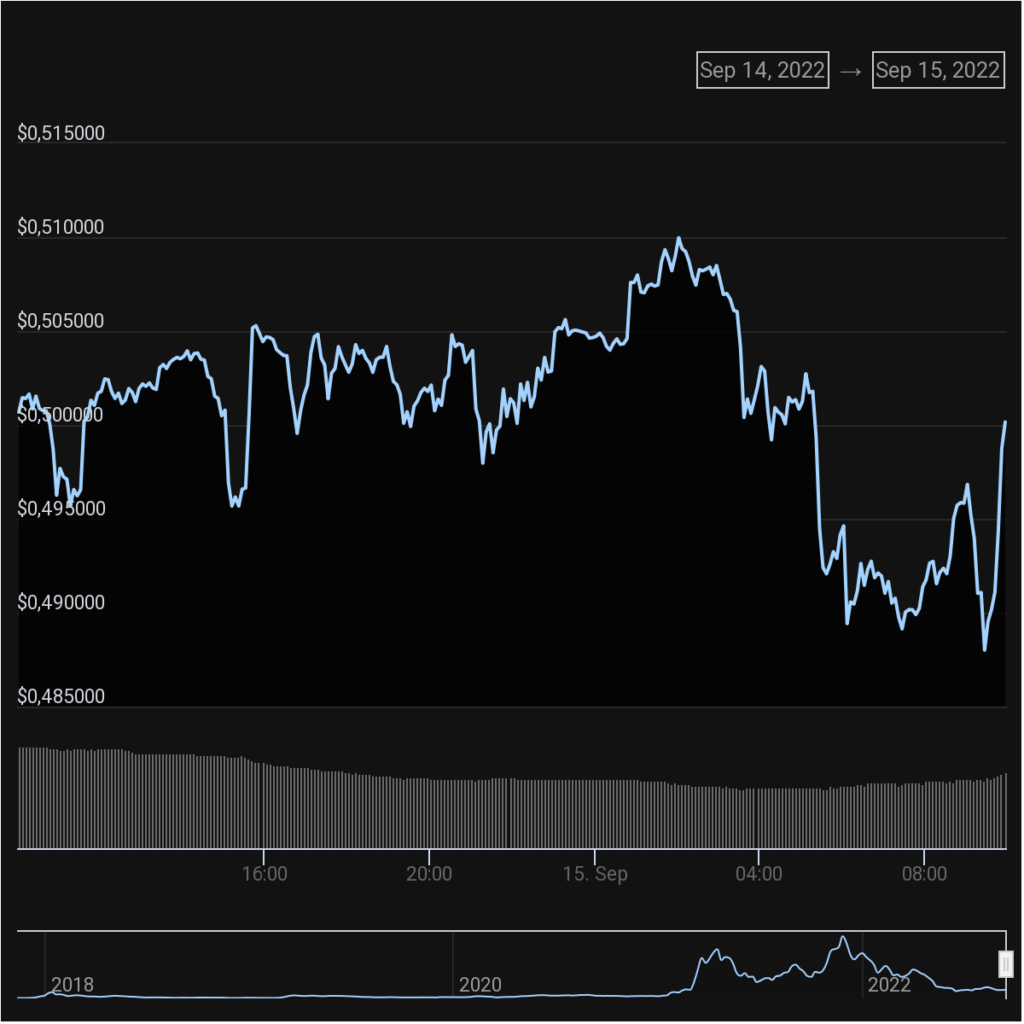Click the 2018 label in the navigator
This screenshot has height=1024, width=1024.
[72, 985]
